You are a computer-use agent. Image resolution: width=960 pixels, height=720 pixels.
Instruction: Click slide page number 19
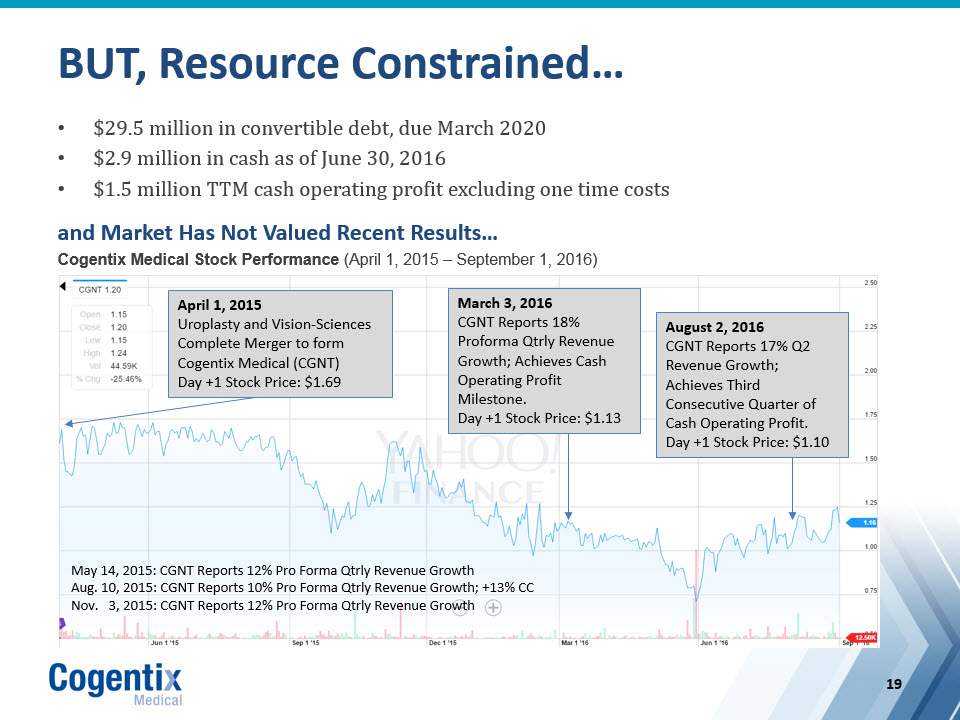(894, 684)
